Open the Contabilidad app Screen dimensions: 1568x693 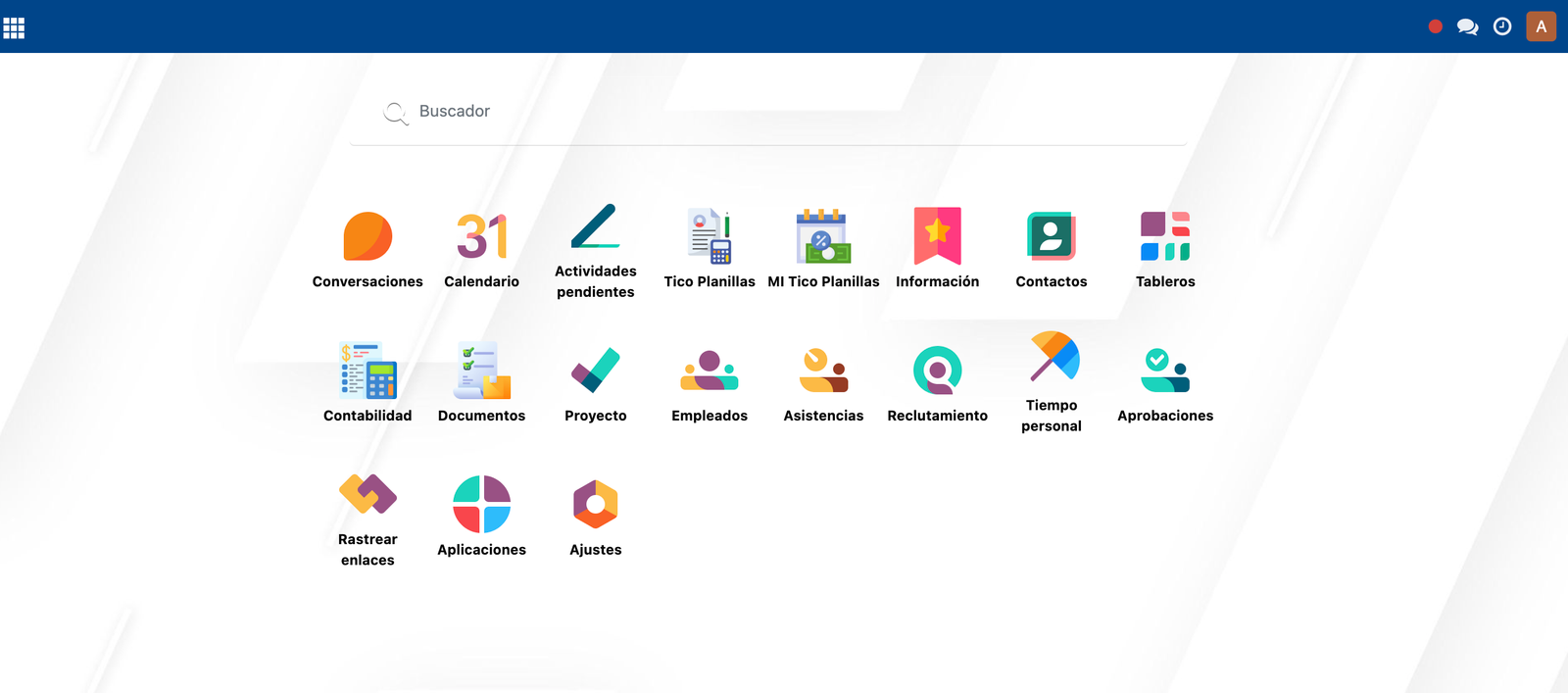(x=367, y=371)
